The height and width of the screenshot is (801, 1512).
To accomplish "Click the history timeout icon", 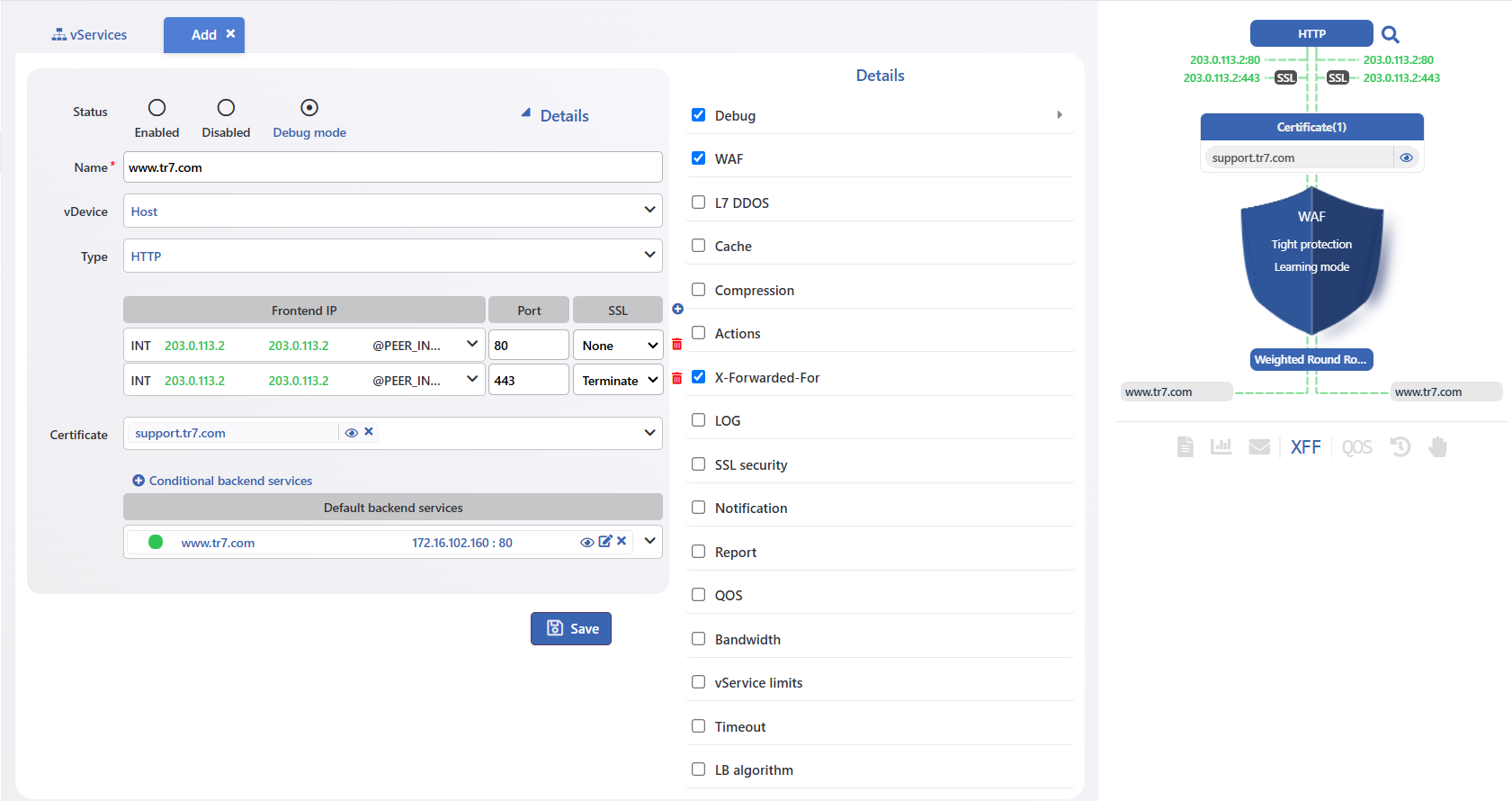I will 1400,446.
